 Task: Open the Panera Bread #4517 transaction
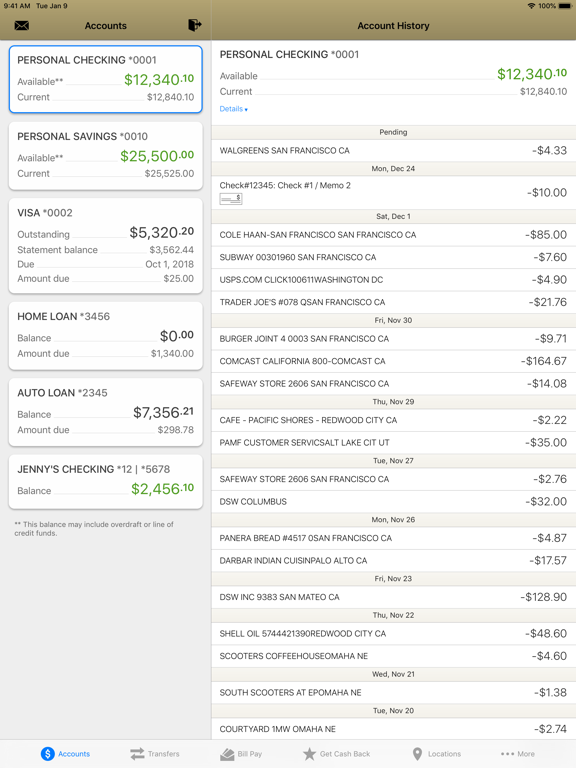click(394, 537)
